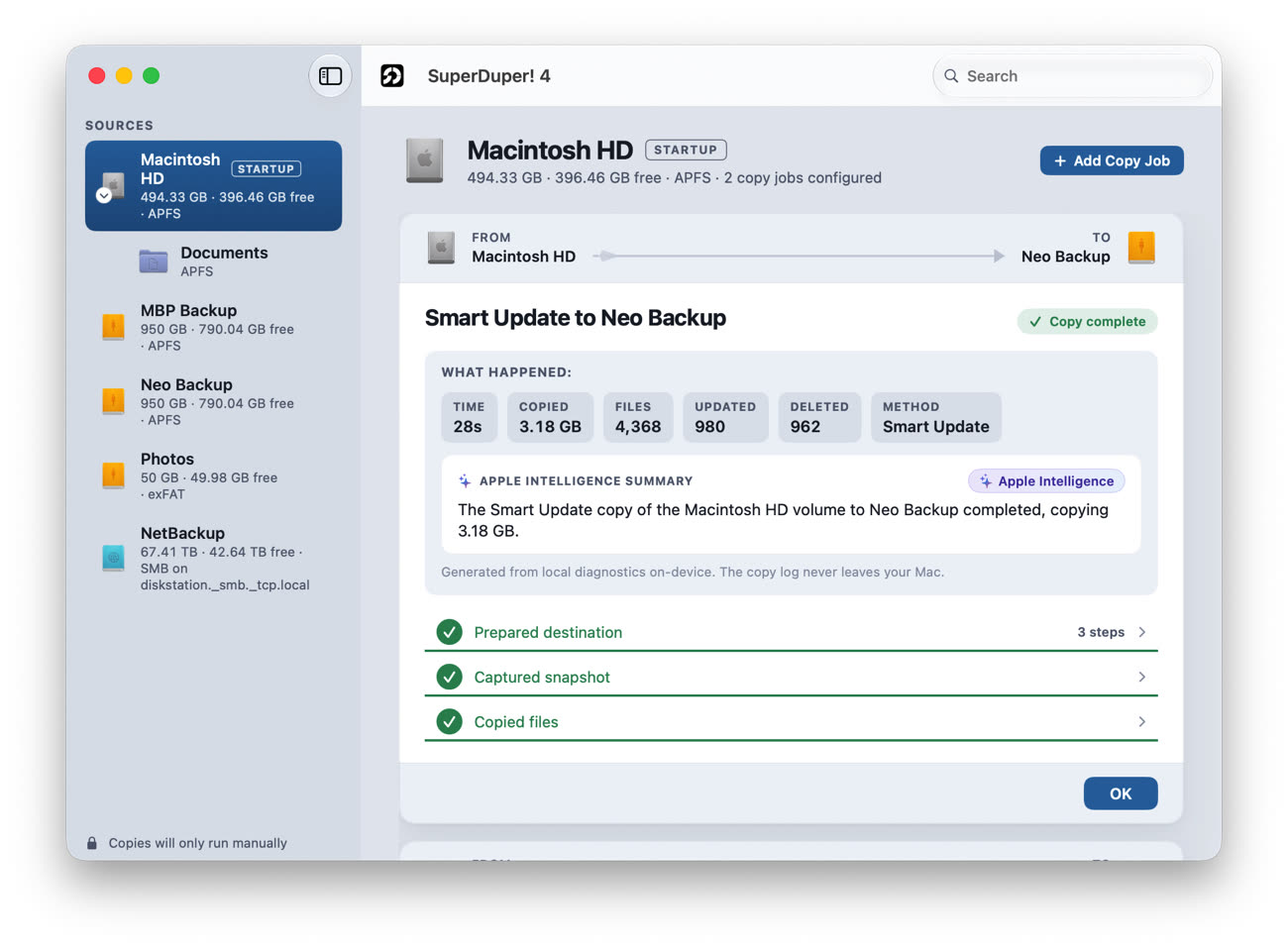Screen dimensions: 1288x948
Task: Click the WHAT HAPPENED section label
Action: tap(506, 372)
